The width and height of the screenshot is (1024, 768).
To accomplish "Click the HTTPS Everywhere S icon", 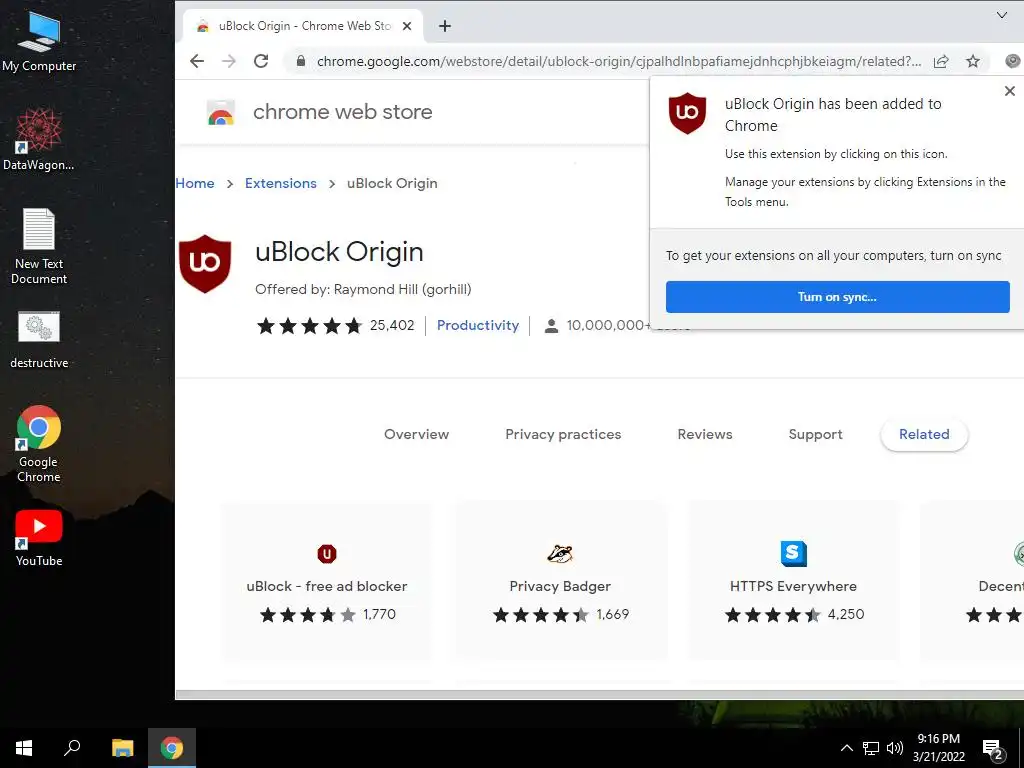I will [x=793, y=554].
